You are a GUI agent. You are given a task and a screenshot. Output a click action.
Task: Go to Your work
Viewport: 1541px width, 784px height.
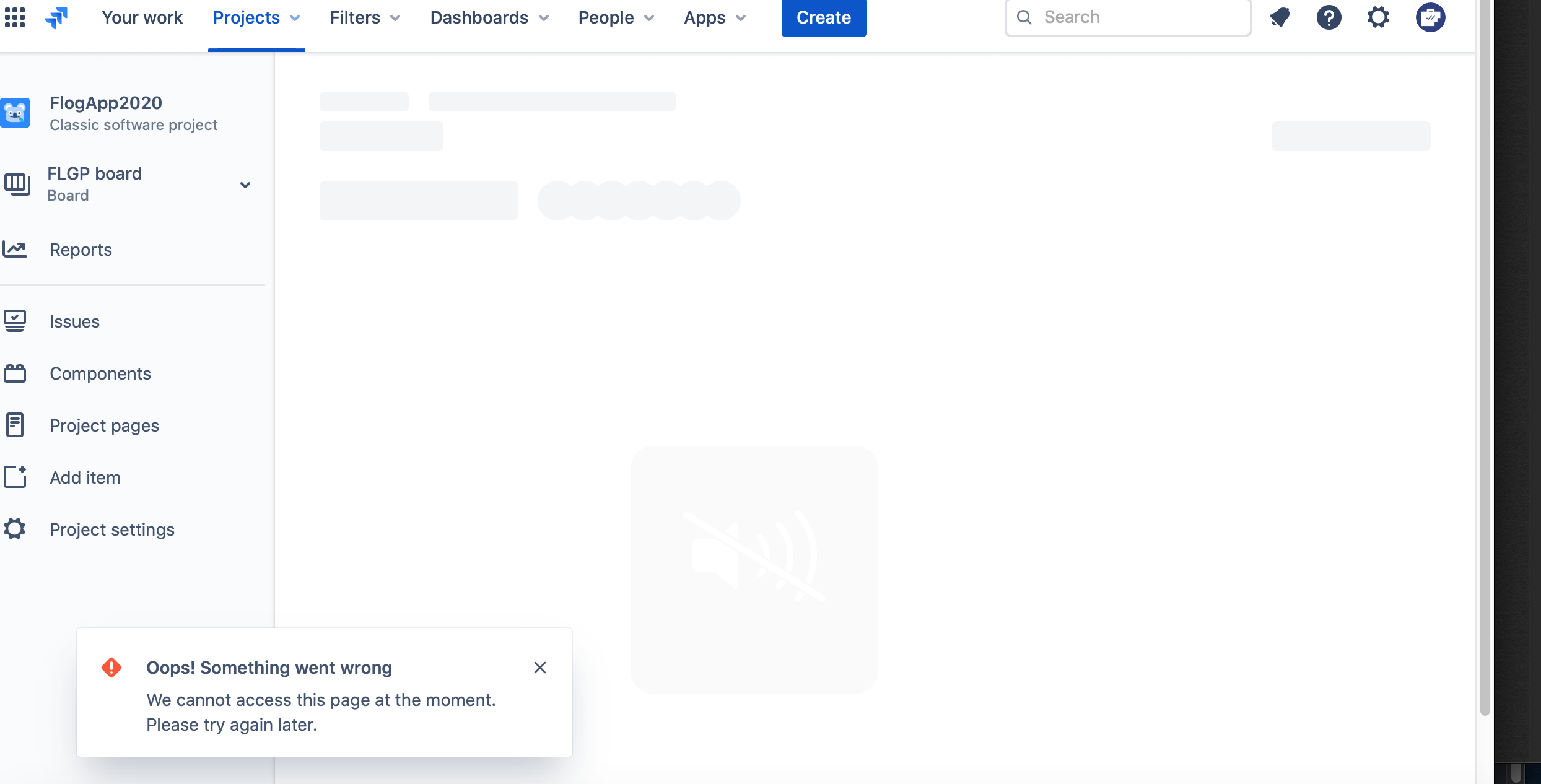tap(142, 18)
